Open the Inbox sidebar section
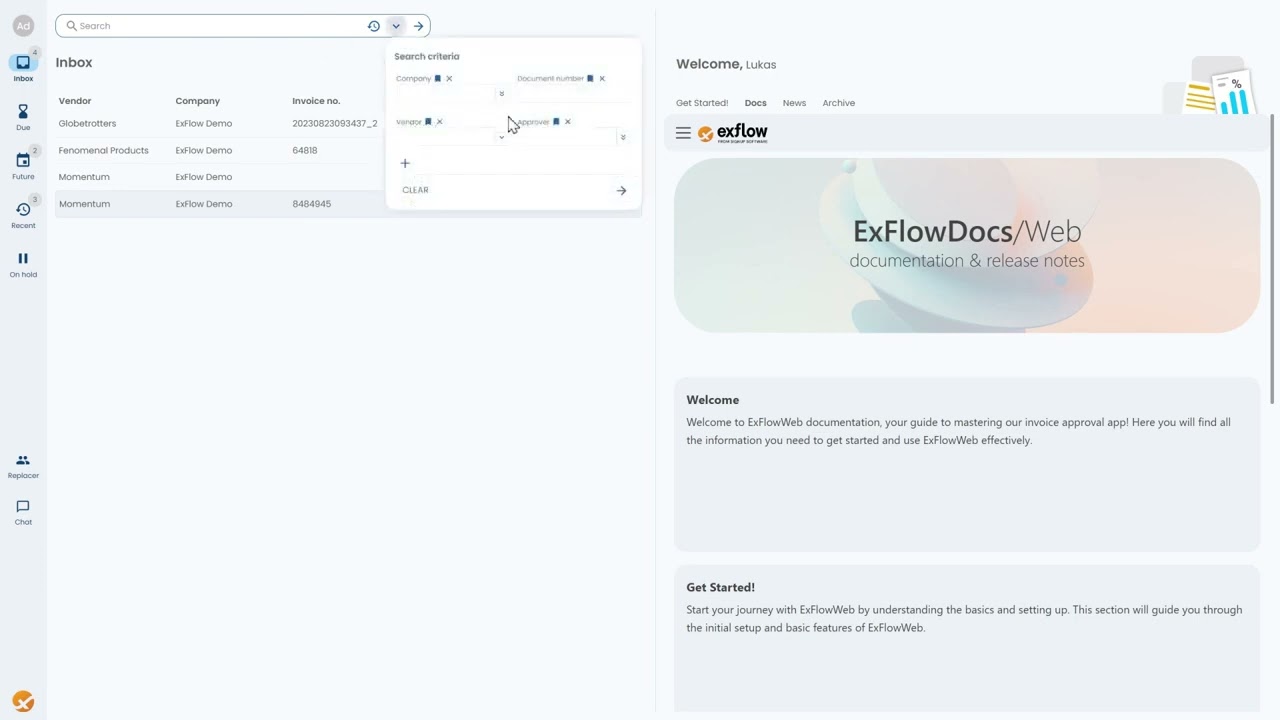This screenshot has width=1280, height=720. click(23, 67)
